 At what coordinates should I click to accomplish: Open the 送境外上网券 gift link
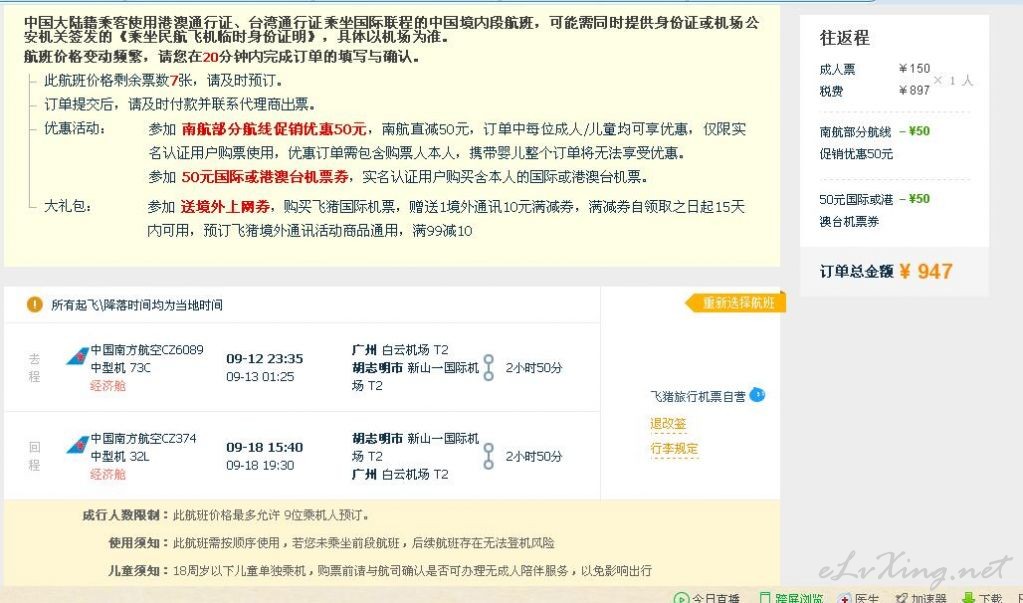pos(225,207)
